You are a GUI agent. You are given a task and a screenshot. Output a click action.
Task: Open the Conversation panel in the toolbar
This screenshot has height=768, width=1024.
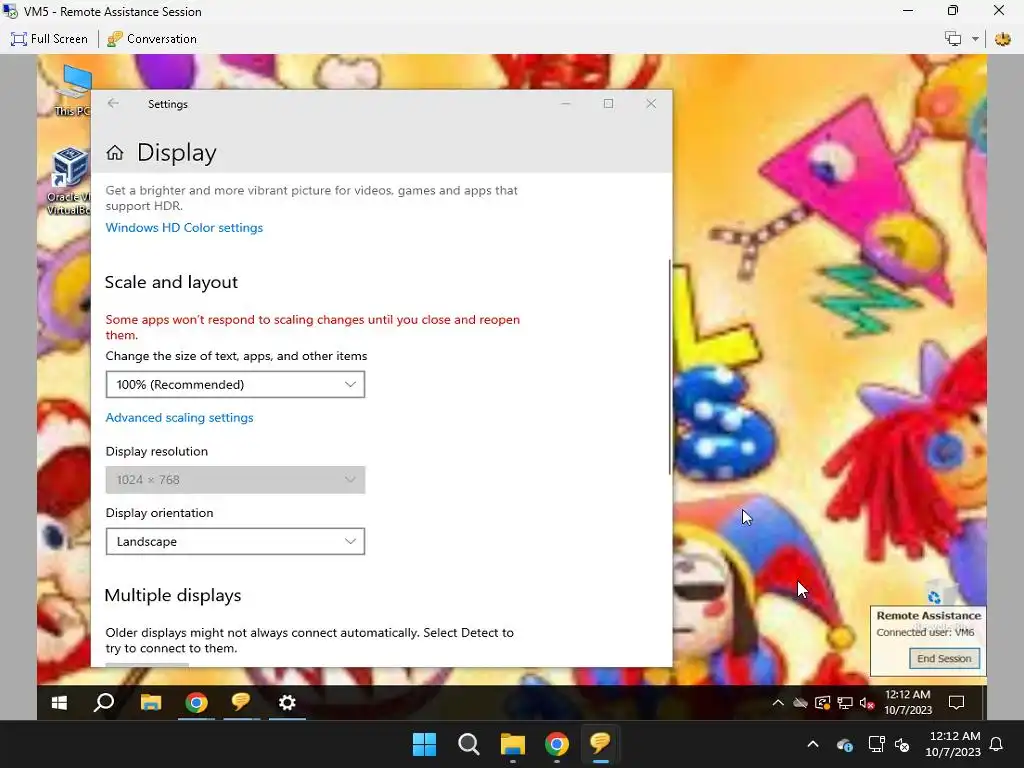(x=152, y=39)
